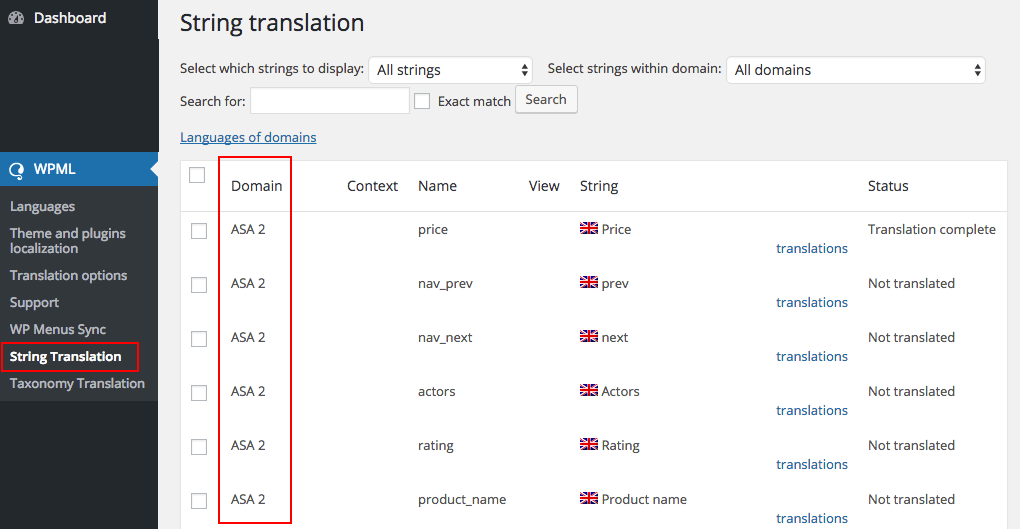Click the nav_next name cell
Screen dimensions: 1020x529
click(445, 338)
